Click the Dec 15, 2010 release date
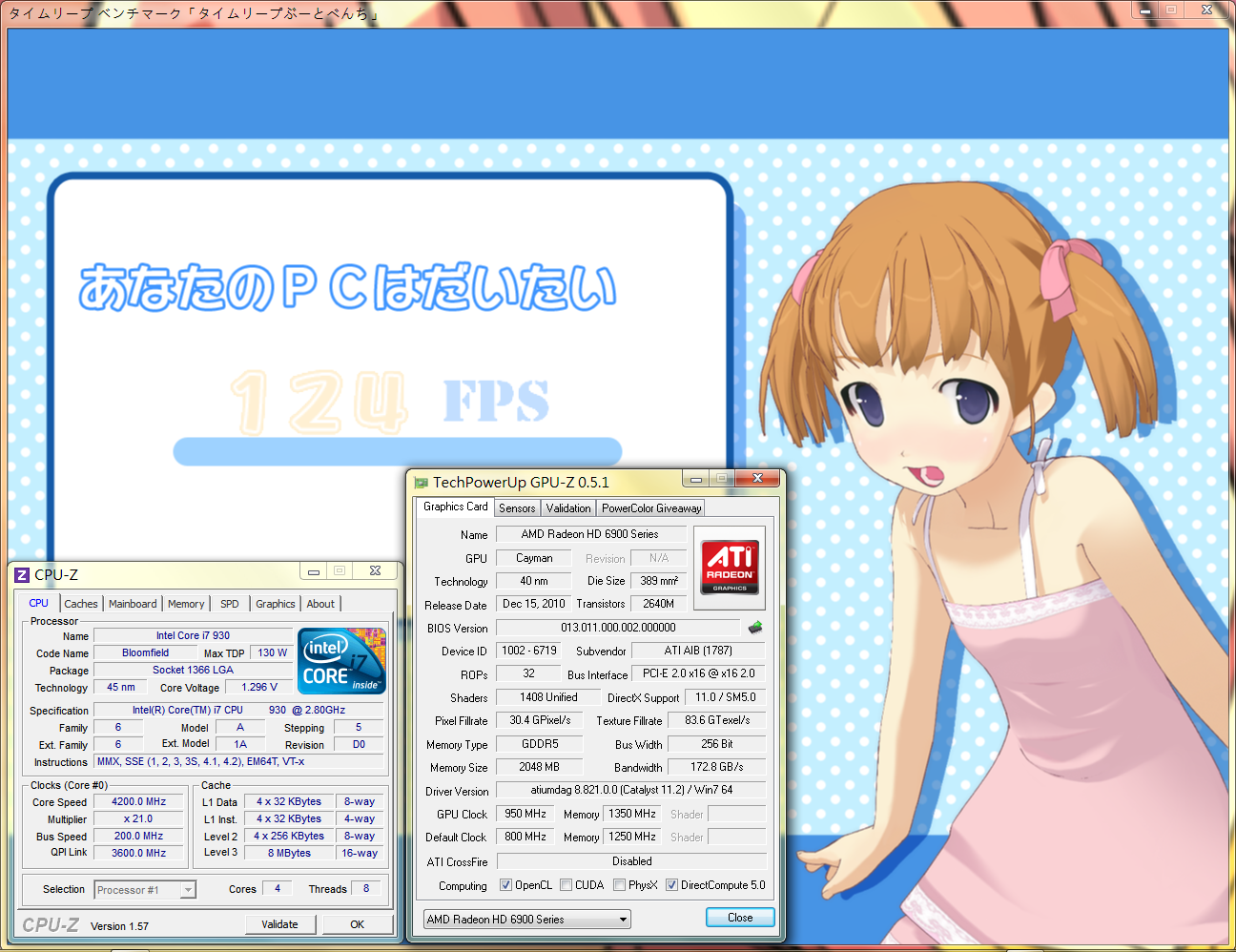This screenshot has height=952, width=1236. point(534,604)
